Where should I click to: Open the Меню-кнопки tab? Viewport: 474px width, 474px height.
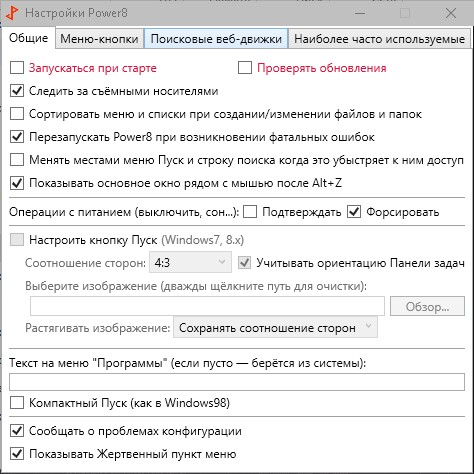pyautogui.click(x=99, y=39)
